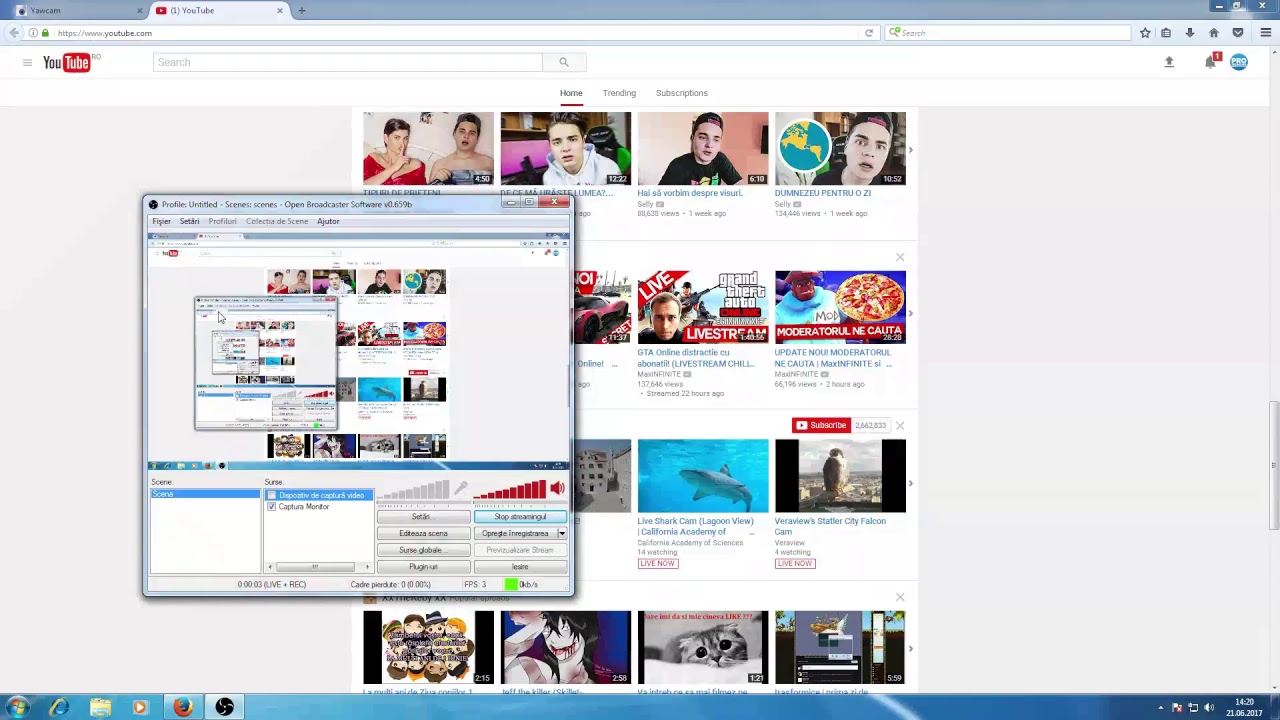Close the YouTube browser tab
The height and width of the screenshot is (720, 1280).
point(280,10)
